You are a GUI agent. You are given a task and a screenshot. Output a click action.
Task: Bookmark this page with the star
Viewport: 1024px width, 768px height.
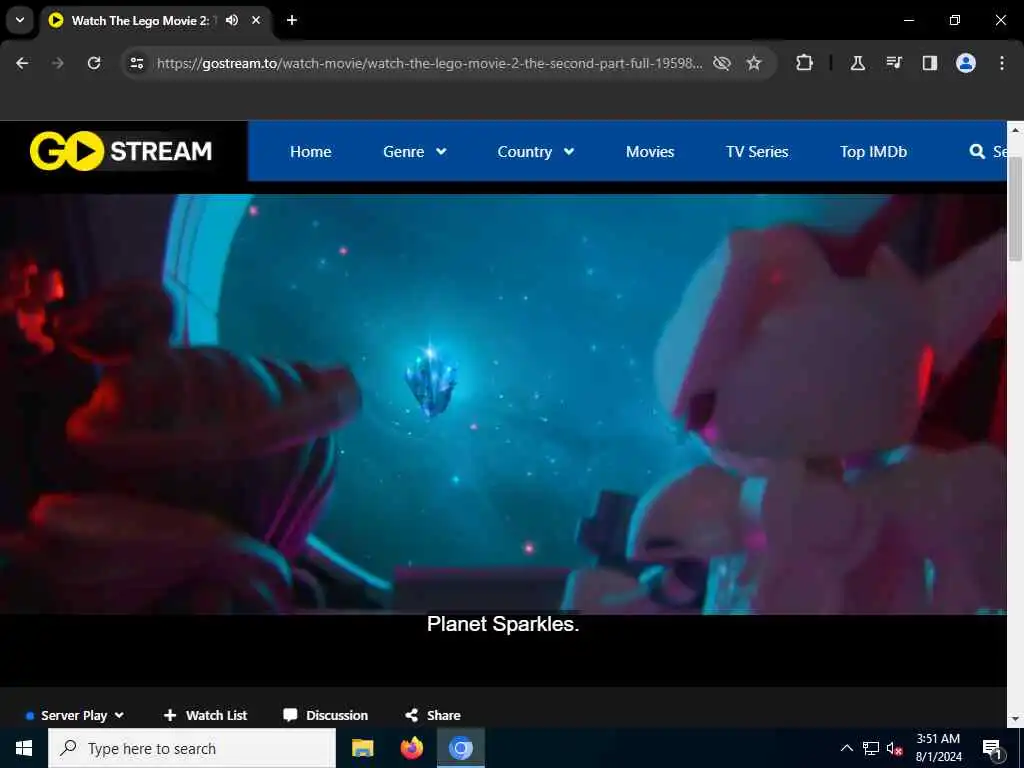(754, 63)
